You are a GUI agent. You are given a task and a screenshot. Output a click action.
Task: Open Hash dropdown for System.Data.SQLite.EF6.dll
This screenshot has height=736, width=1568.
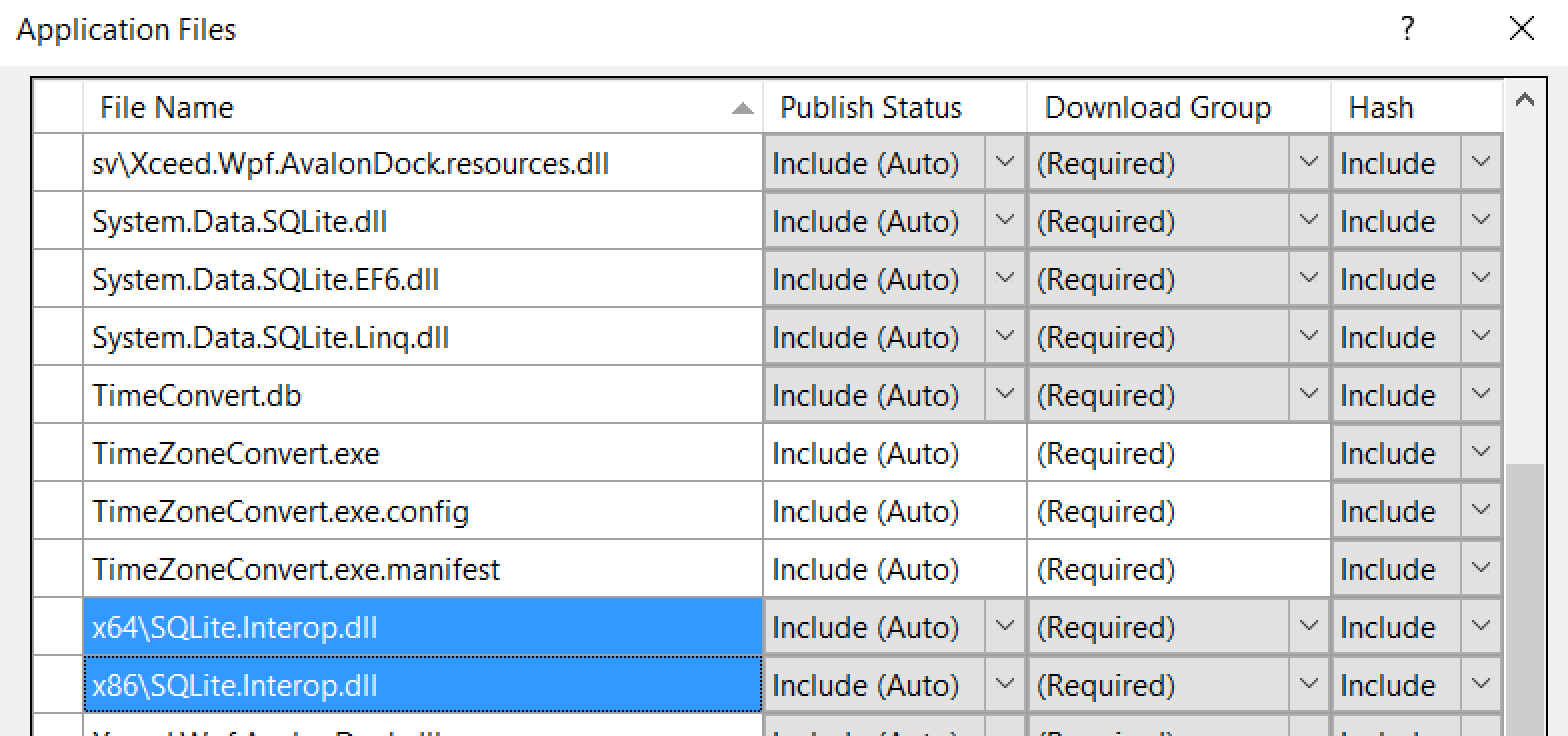(x=1481, y=280)
